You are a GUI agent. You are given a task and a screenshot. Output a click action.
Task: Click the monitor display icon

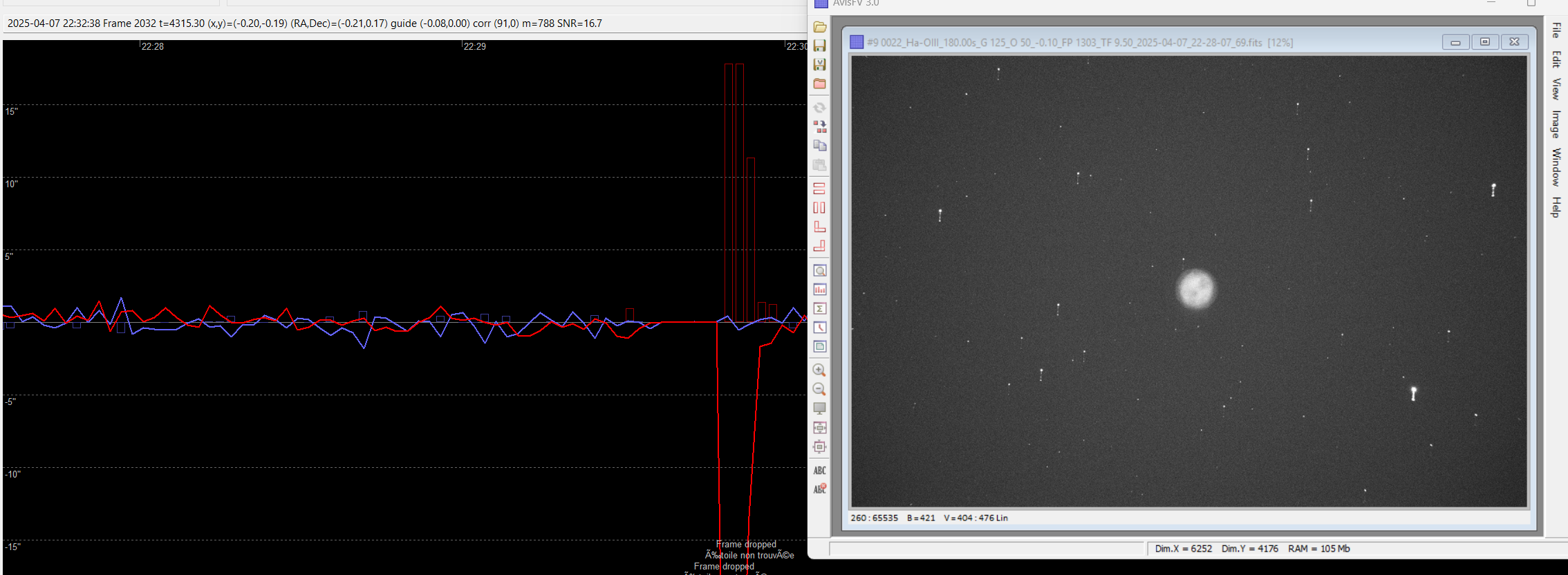(x=819, y=408)
